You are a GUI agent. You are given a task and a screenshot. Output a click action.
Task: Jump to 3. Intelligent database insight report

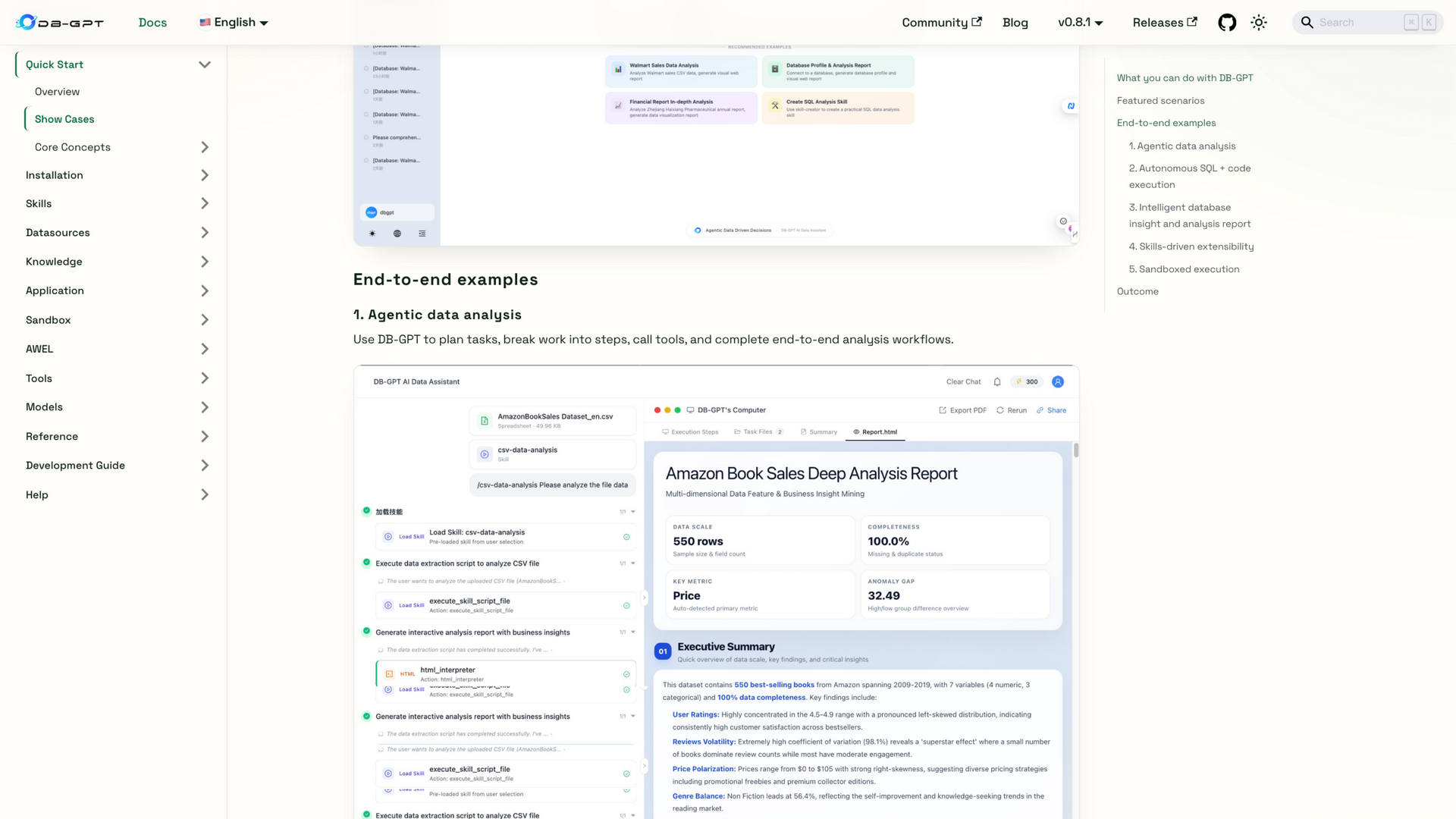[1190, 215]
